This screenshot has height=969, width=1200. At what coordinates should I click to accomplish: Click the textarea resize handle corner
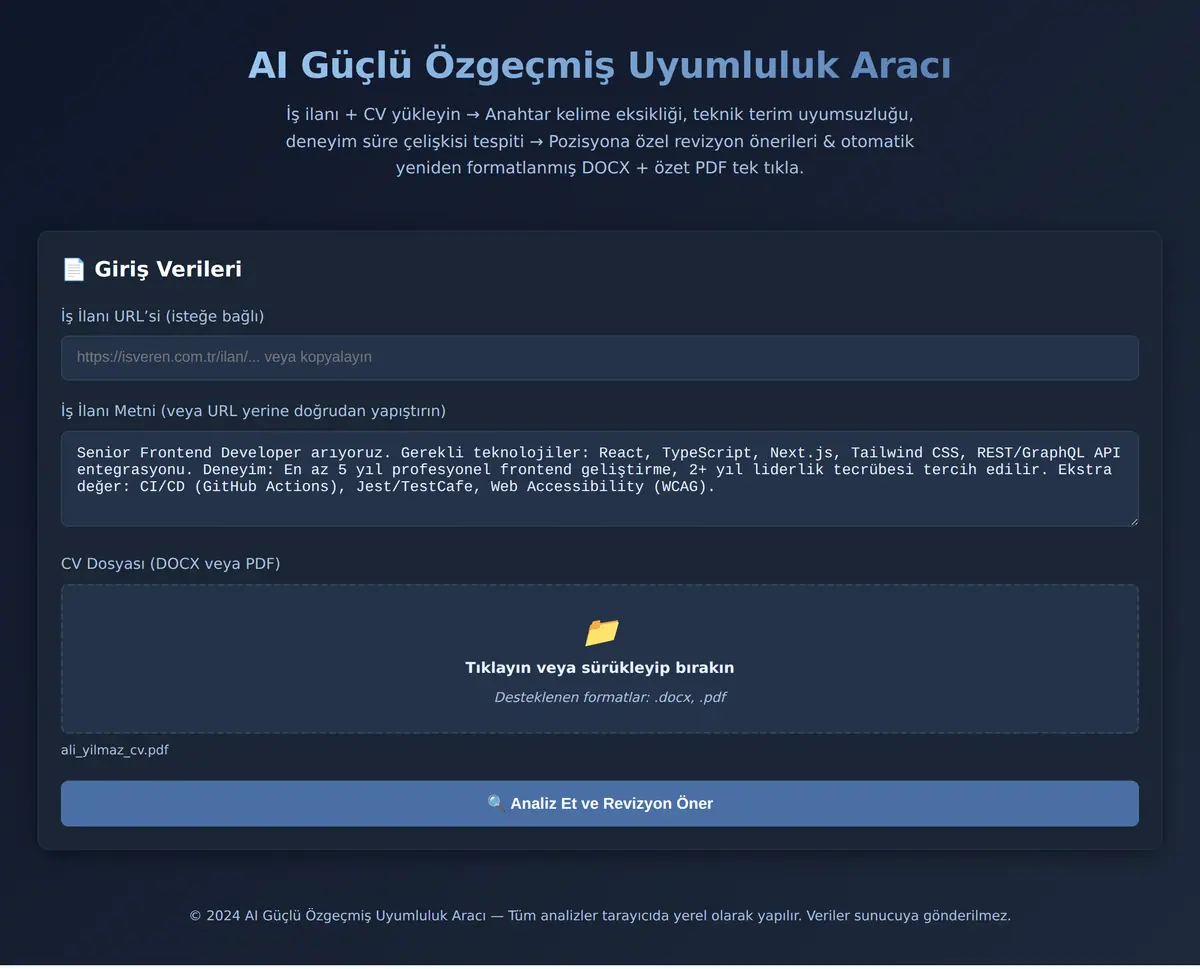pos(1132,520)
